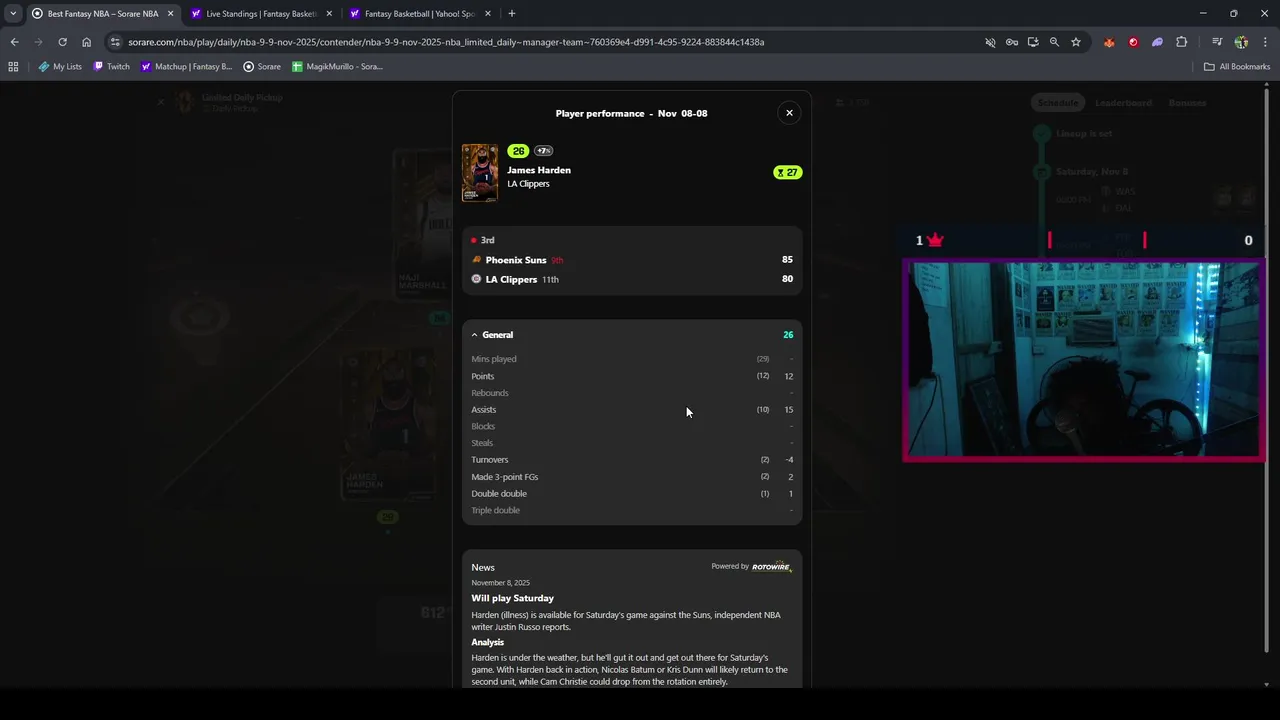Viewport: 1280px width, 720px height.
Task: Open media controls icon
Action: [x=1217, y=42]
